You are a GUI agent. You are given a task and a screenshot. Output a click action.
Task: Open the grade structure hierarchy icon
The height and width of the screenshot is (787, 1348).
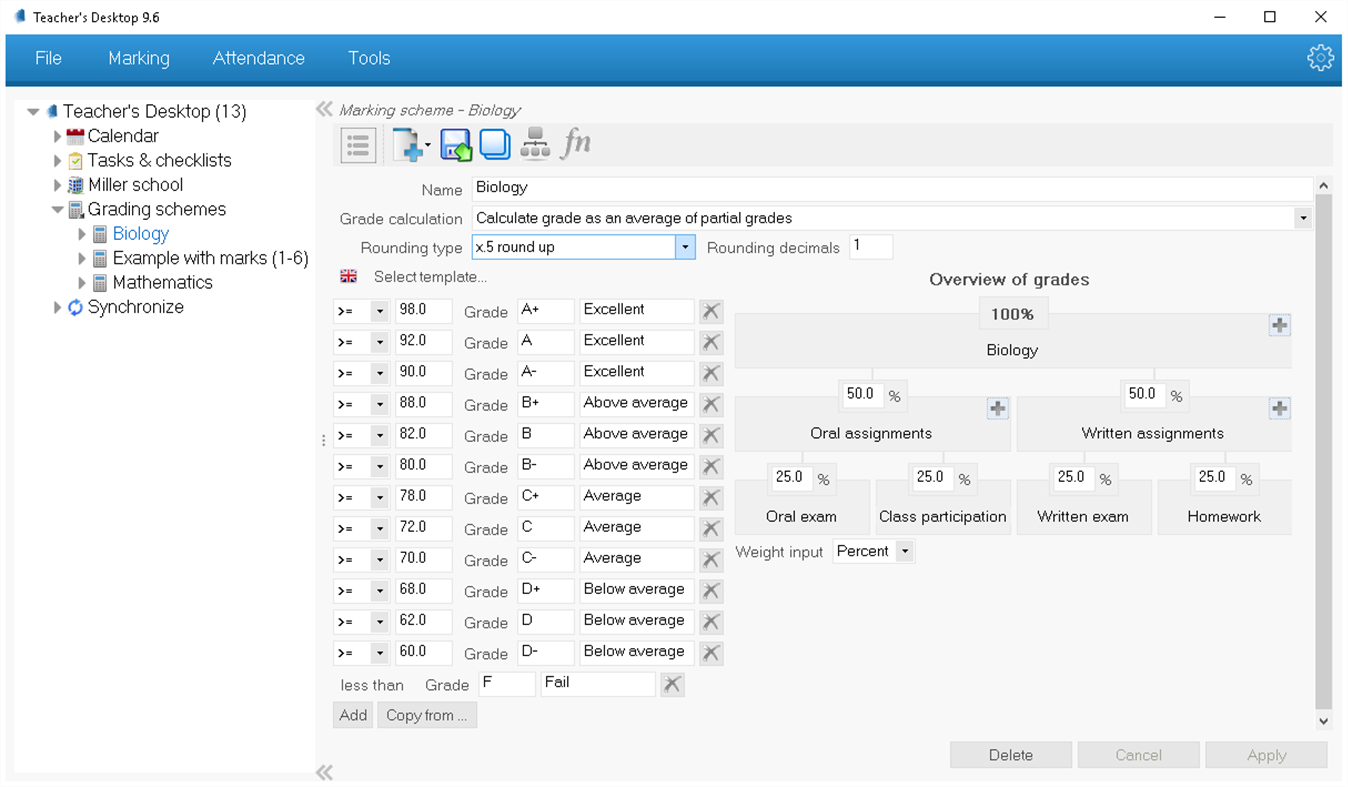tap(535, 144)
